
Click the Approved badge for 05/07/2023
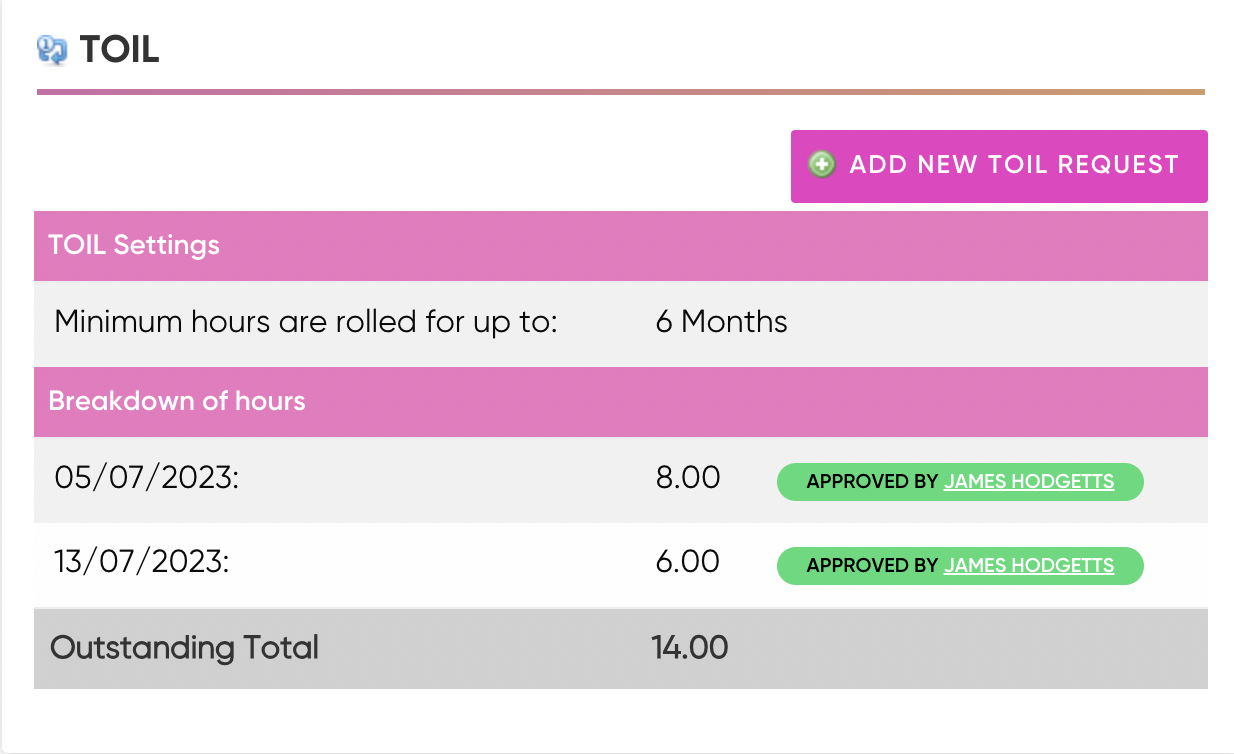960,481
